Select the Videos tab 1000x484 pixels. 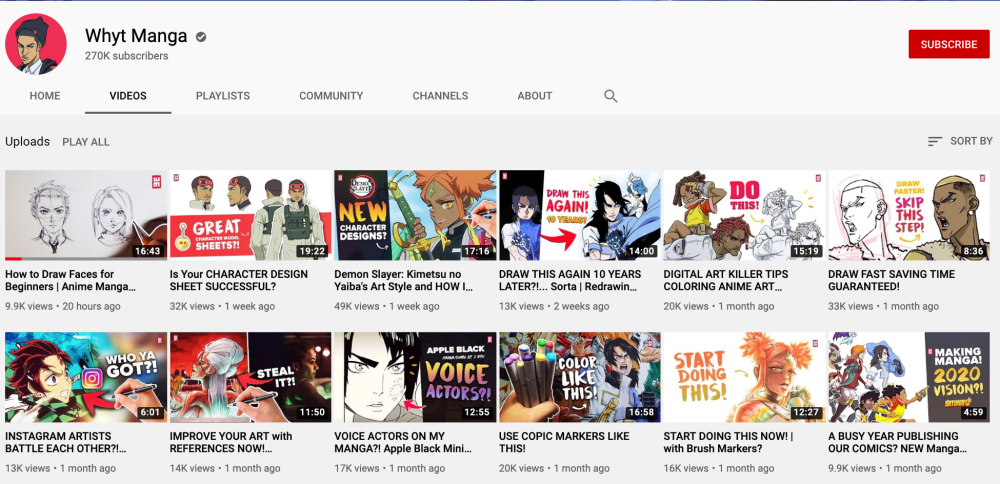point(128,96)
